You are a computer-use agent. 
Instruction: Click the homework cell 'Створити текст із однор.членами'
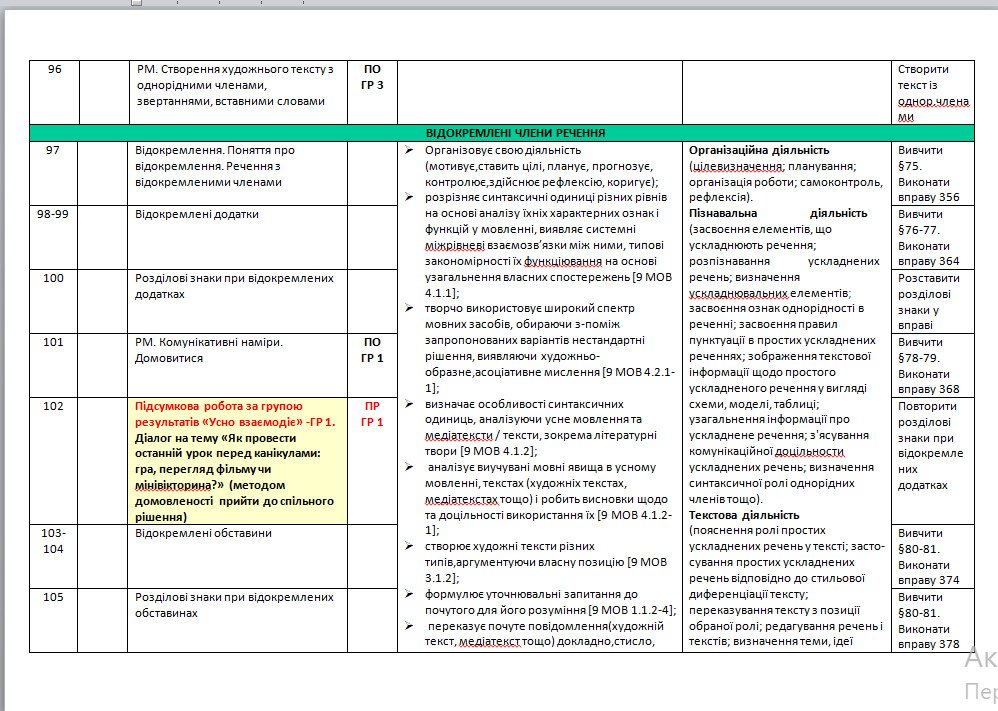pyautogui.click(x=930, y=93)
